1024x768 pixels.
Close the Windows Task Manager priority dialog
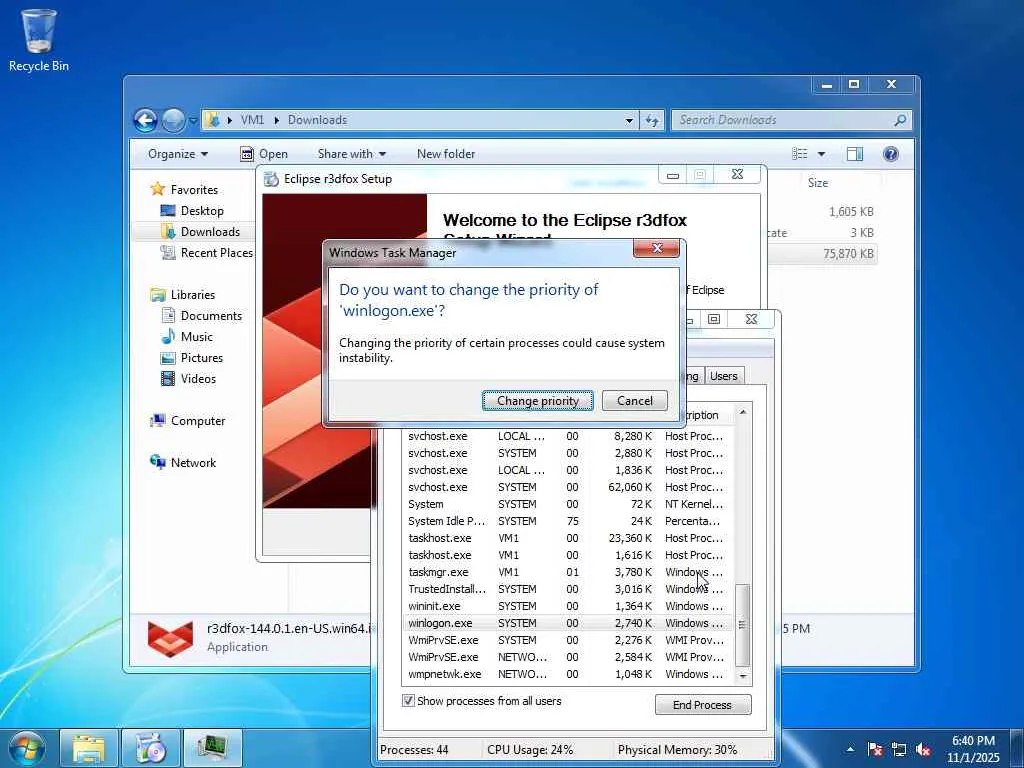coord(656,248)
